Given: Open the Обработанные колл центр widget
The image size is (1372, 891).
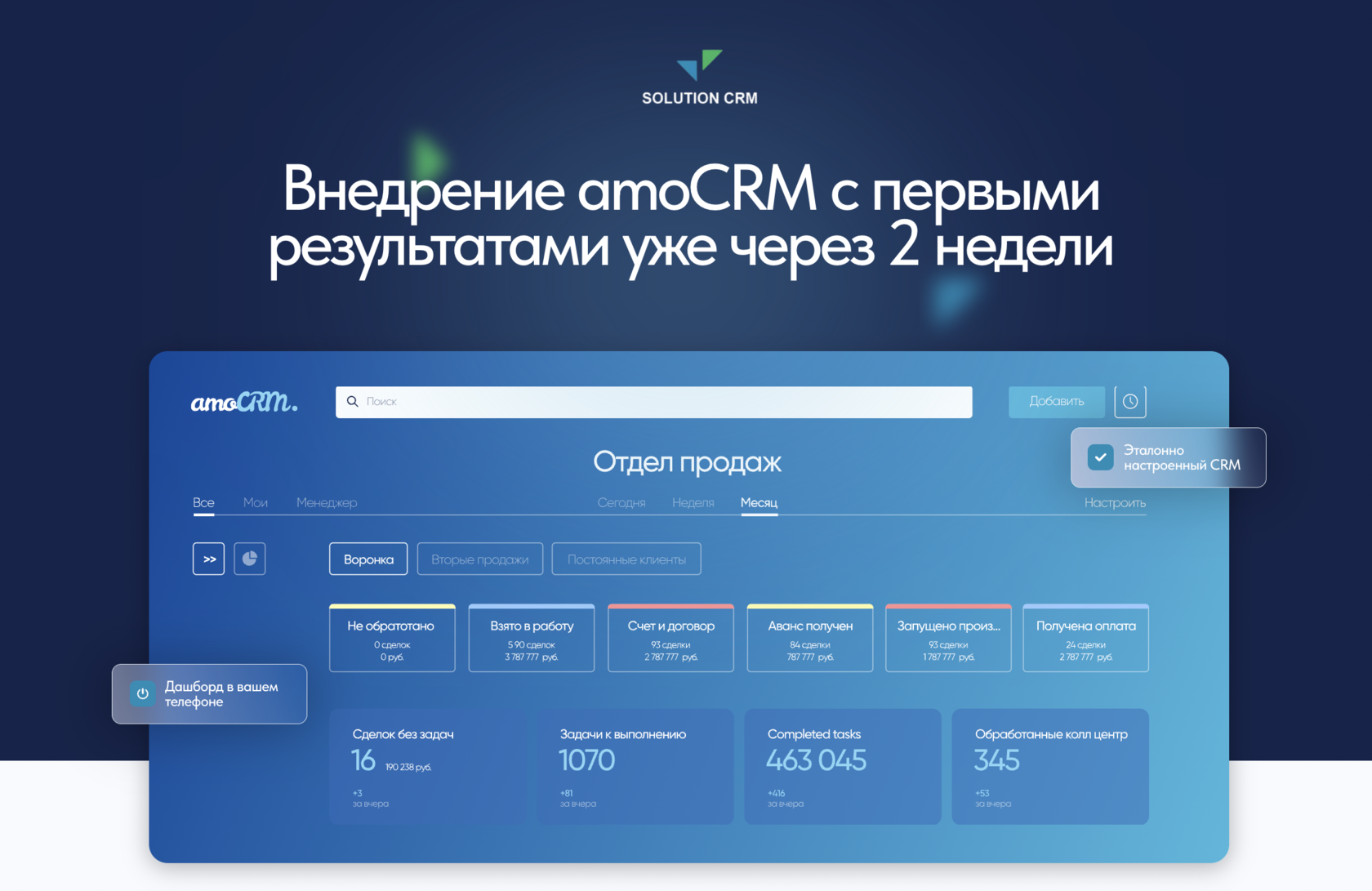Looking at the screenshot, I should tap(1050, 767).
